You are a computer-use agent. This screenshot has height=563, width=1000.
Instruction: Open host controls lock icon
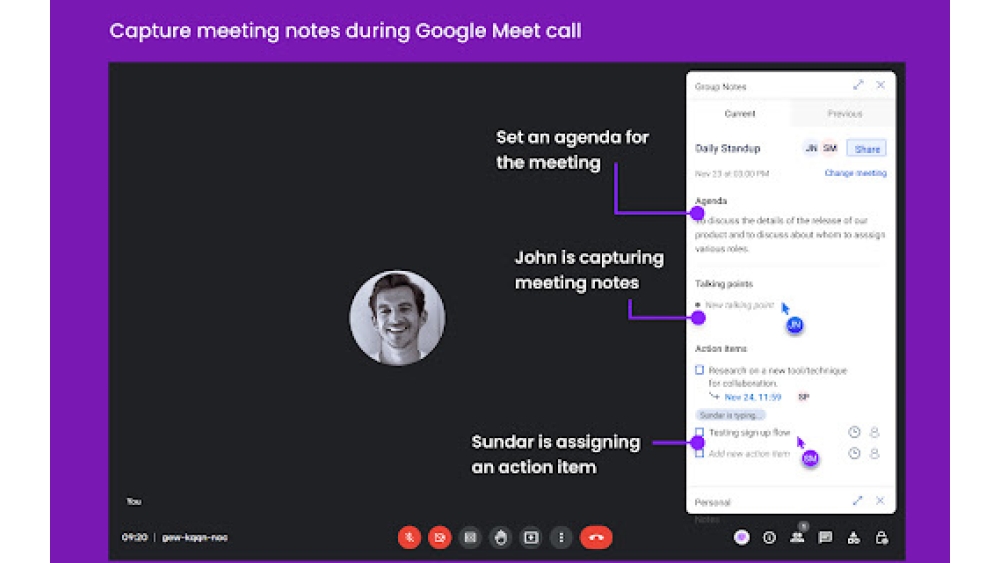(881, 537)
